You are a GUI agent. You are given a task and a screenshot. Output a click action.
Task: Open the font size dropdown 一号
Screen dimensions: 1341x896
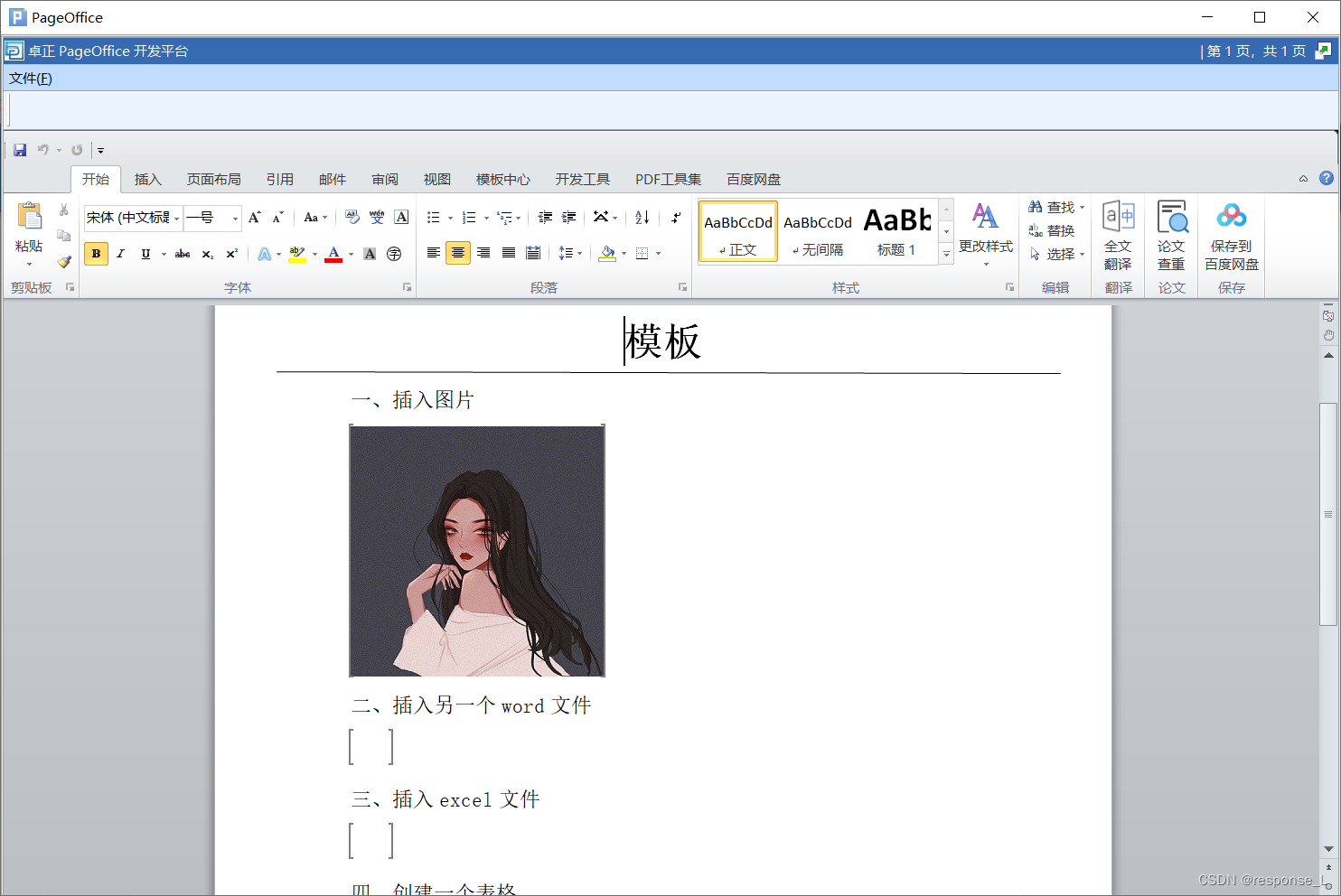click(x=235, y=219)
